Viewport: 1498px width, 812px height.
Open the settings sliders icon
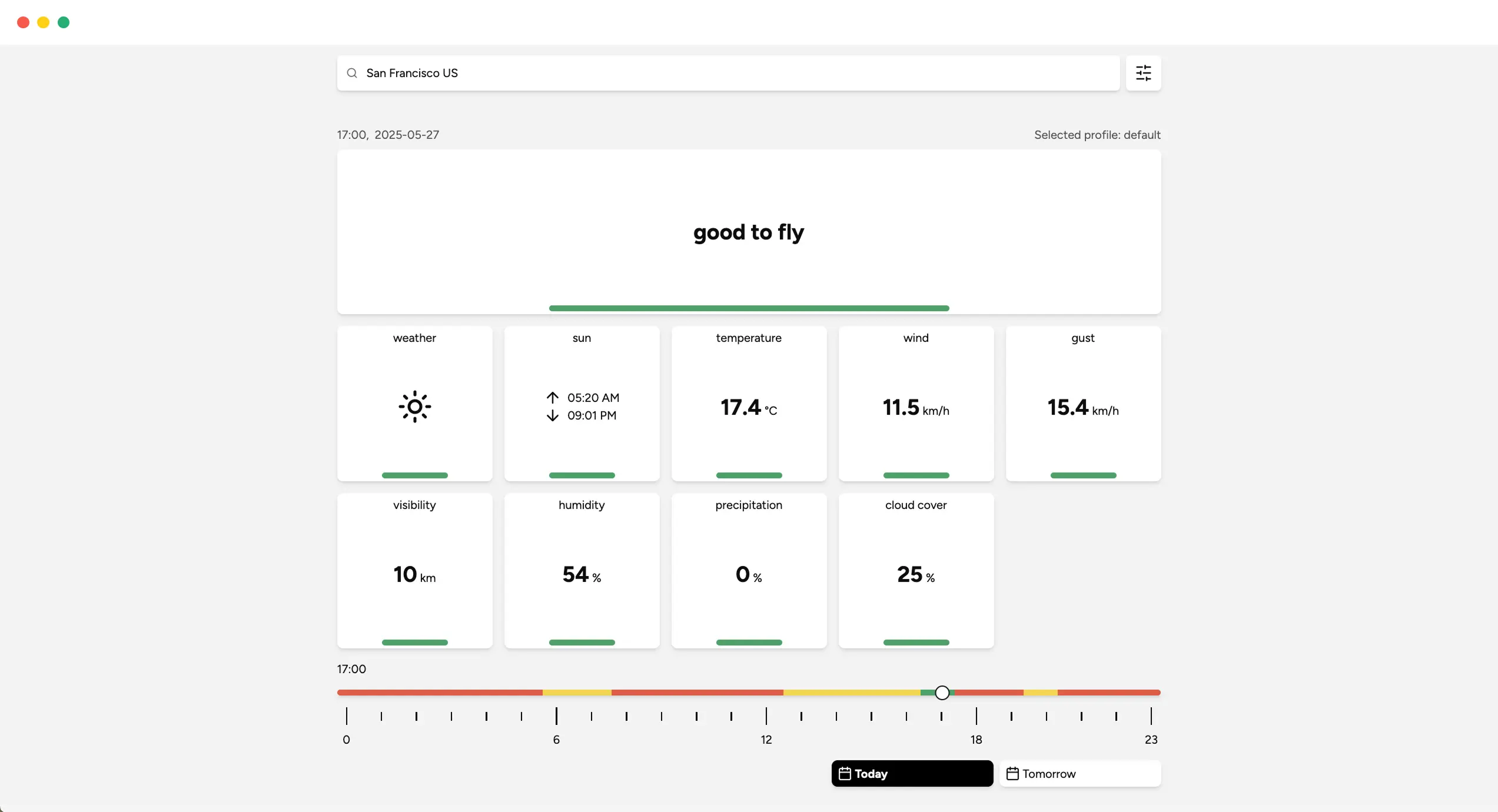(1143, 73)
